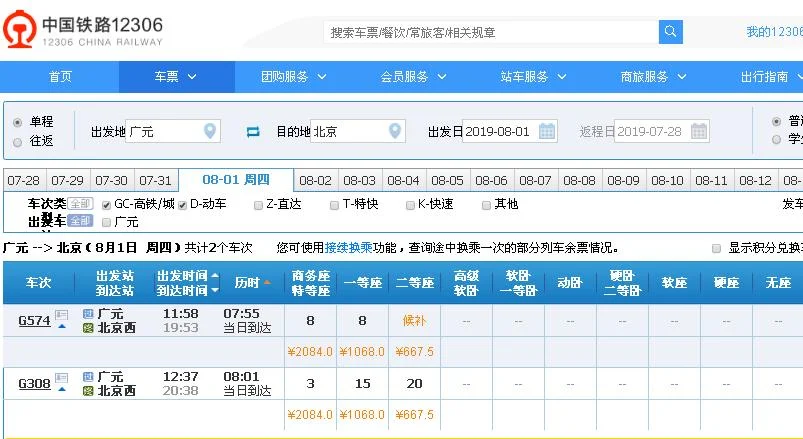Select the 08-05 date tab

tap(448, 180)
